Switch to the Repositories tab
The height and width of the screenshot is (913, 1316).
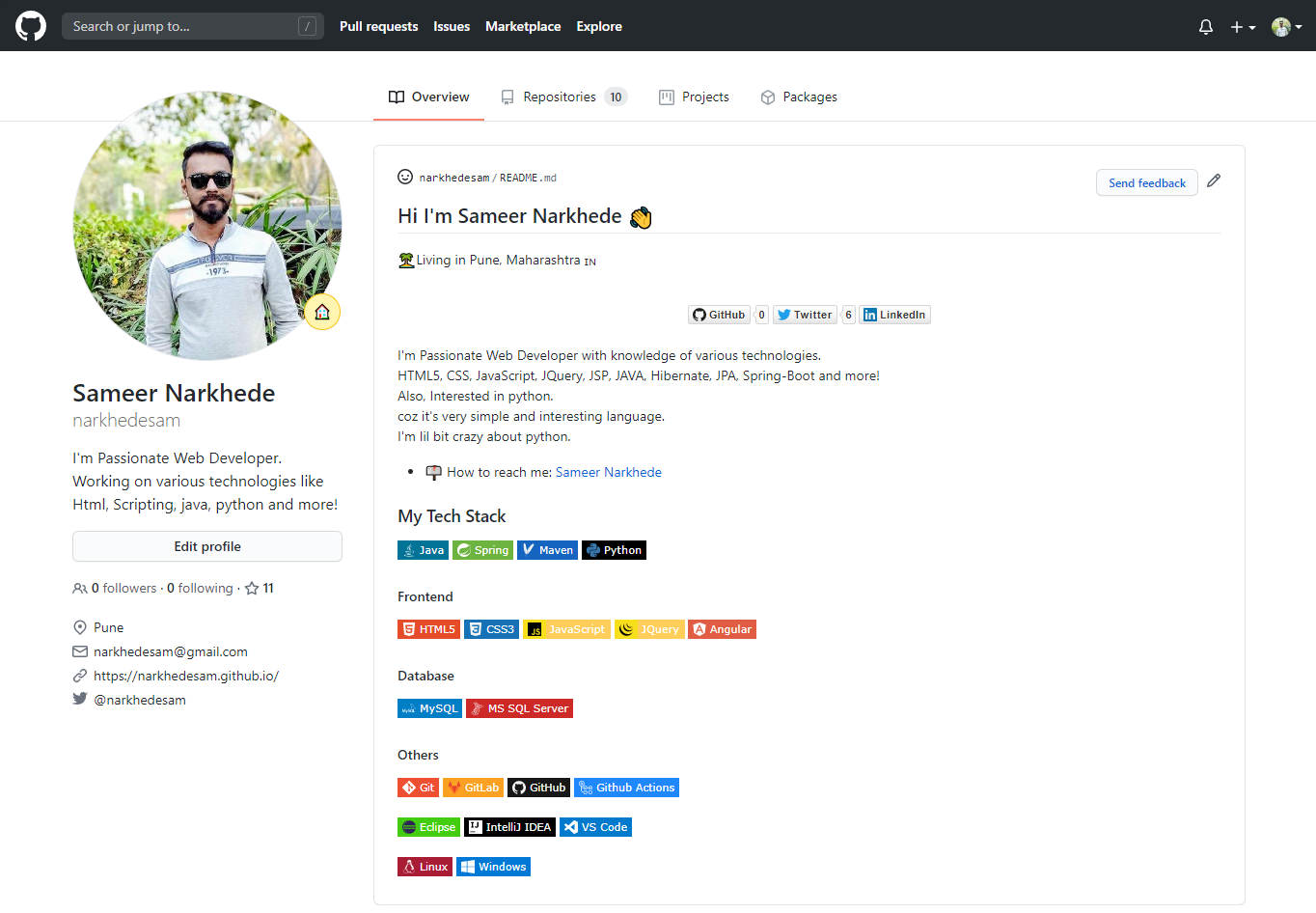pyautogui.click(x=563, y=97)
